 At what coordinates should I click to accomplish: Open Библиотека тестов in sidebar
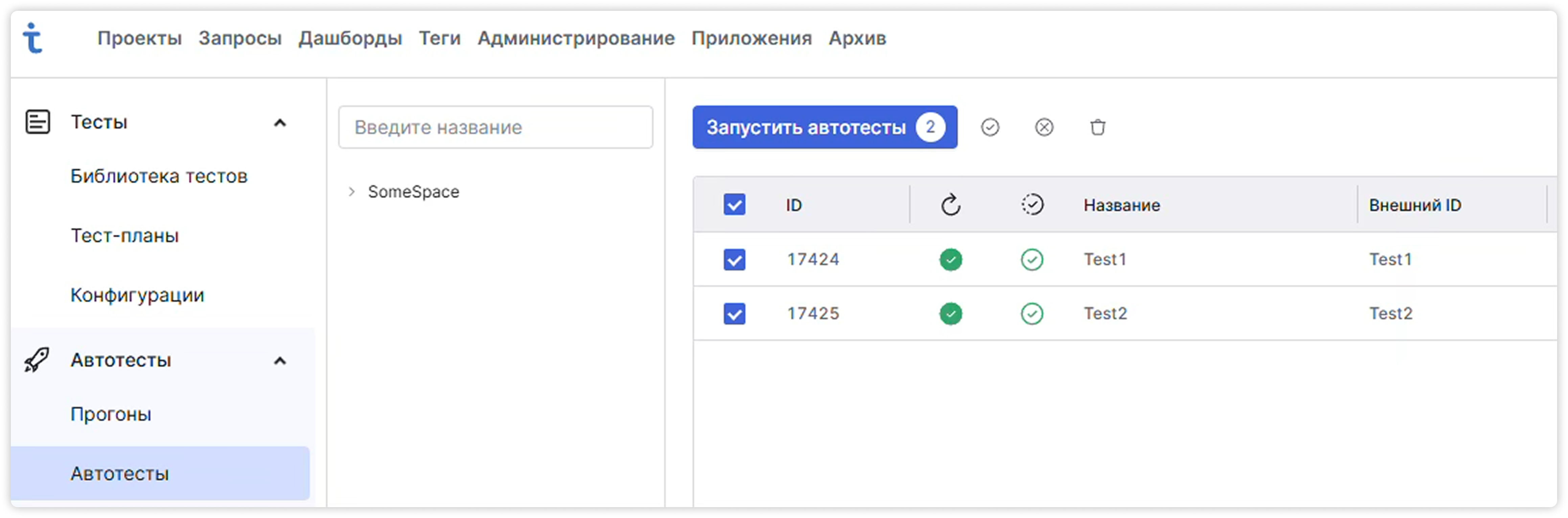click(159, 176)
